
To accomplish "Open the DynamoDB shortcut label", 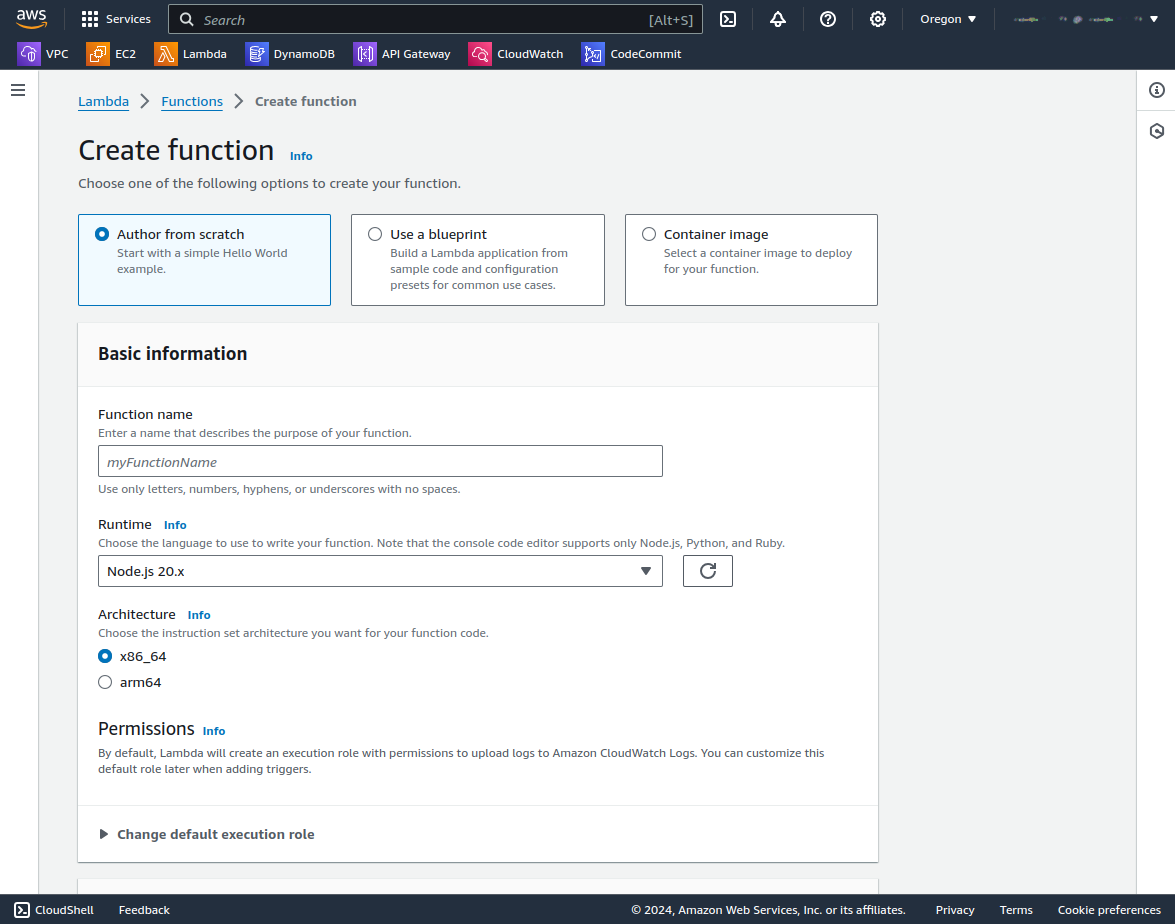I will click(304, 54).
